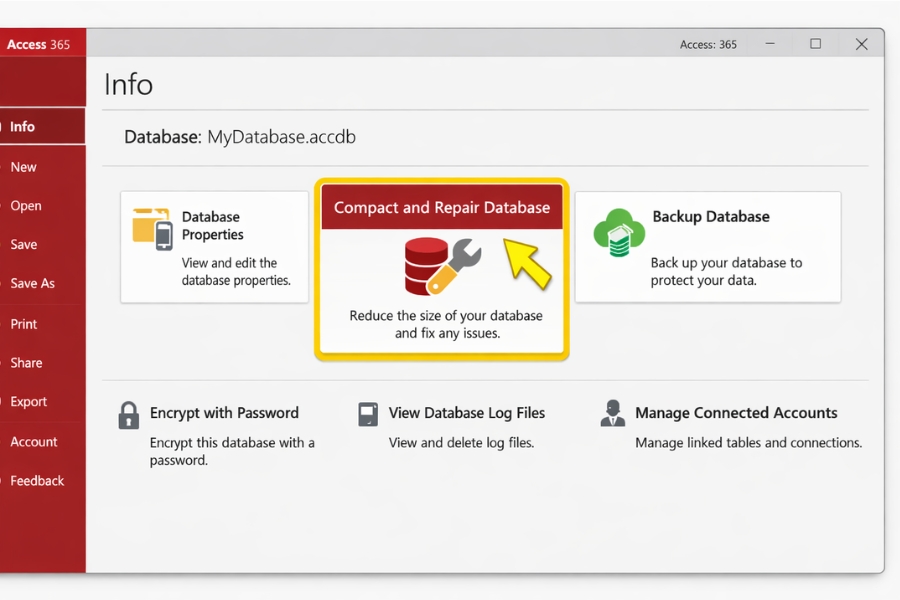Open Feedback in the sidebar

pos(37,481)
